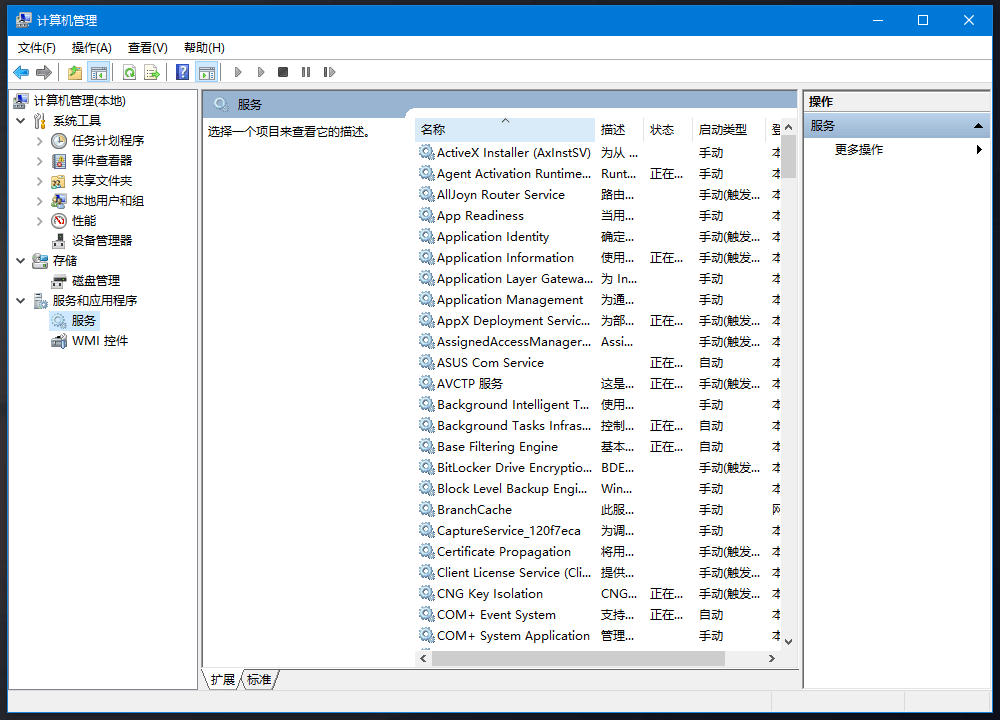Click the second Start service play icon
1000x720 pixels.
pos(261,73)
